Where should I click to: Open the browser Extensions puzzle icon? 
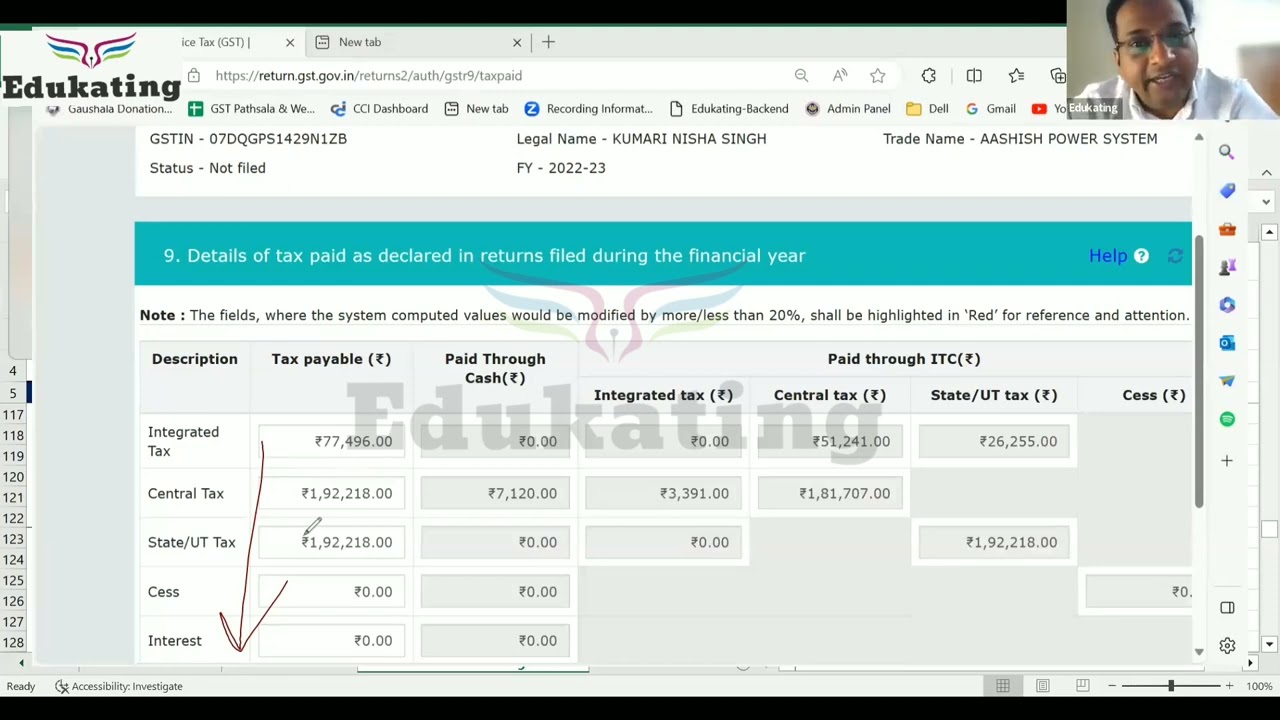[928, 75]
